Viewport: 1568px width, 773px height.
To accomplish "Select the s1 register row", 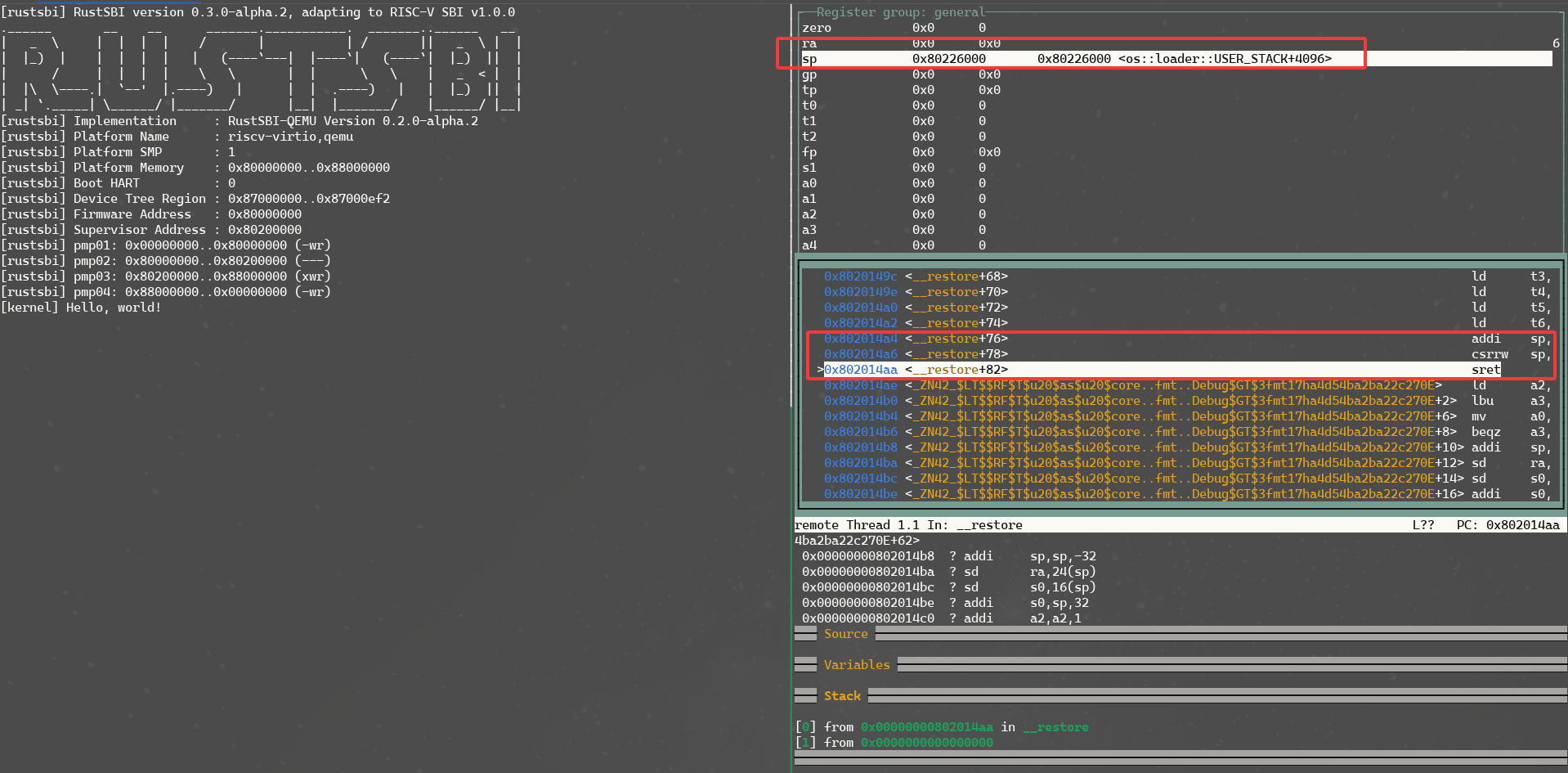I will (x=894, y=168).
